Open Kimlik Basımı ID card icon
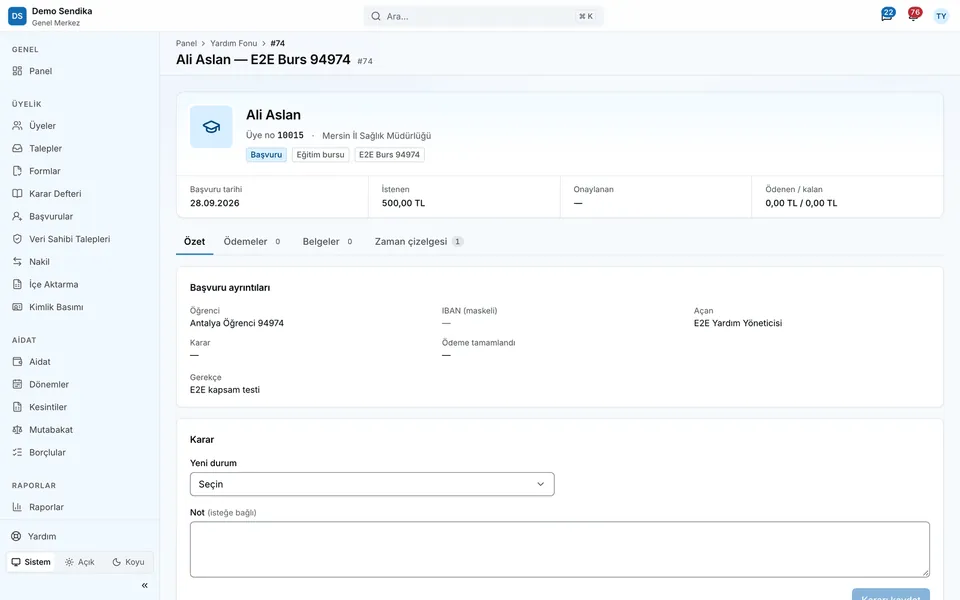Screen dimensions: 960x600 point(17,307)
